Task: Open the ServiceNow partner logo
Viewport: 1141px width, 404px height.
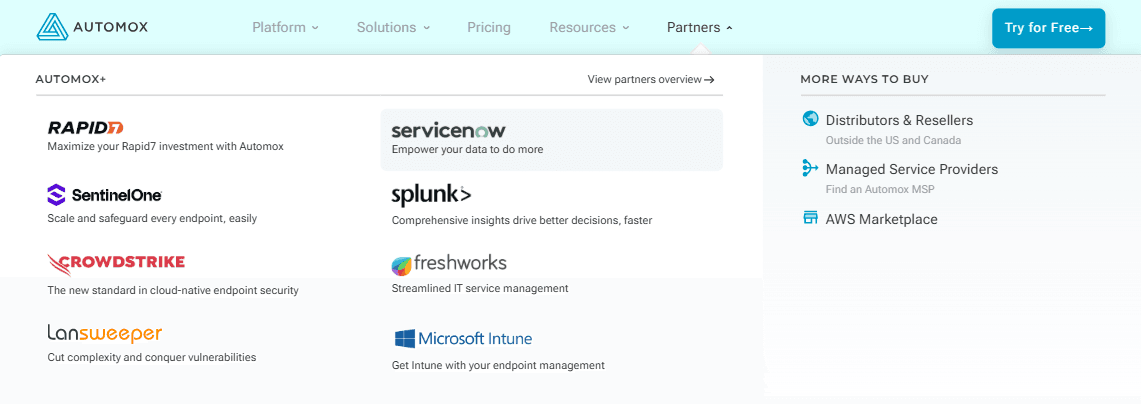Action: tap(448, 131)
